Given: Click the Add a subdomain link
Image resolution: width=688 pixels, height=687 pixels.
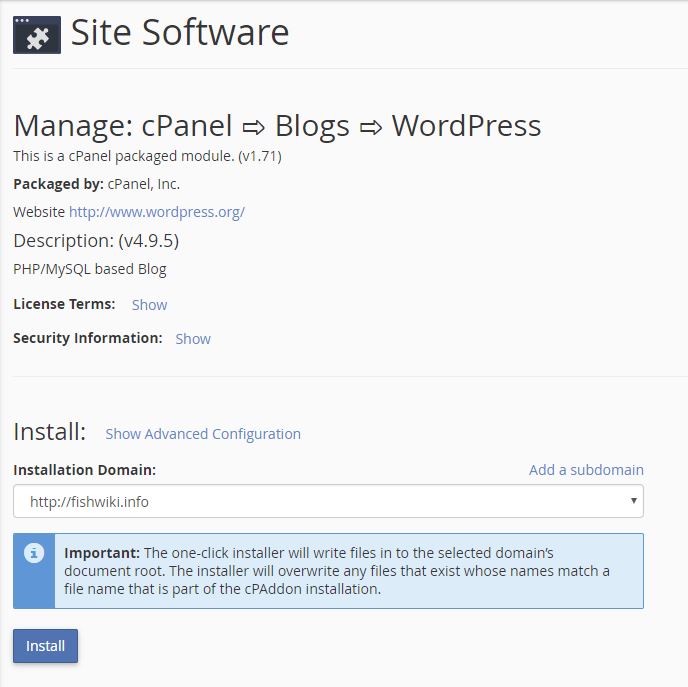Looking at the screenshot, I should (x=586, y=470).
